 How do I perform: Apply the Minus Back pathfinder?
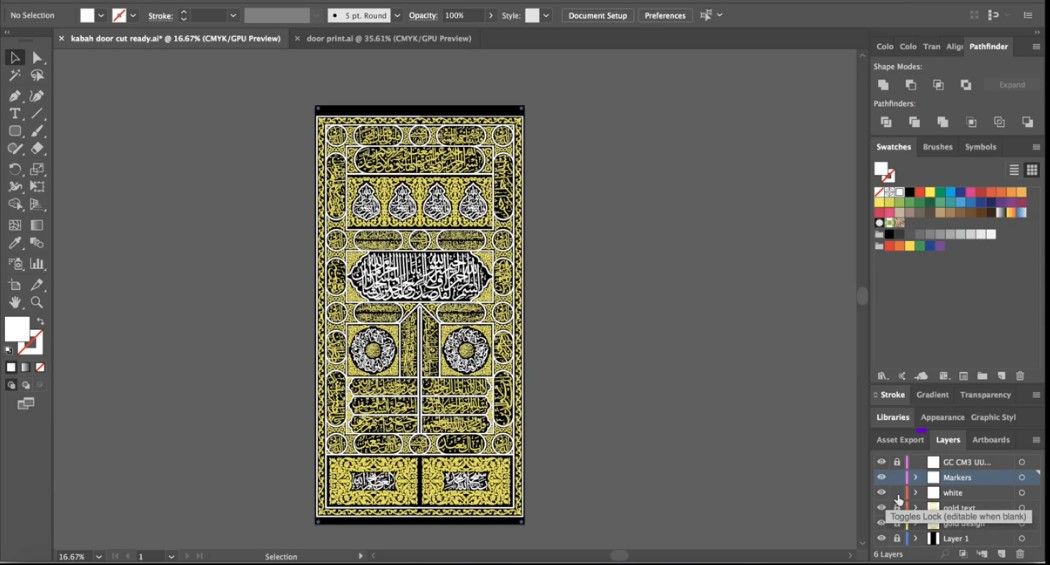pyautogui.click(x=1027, y=122)
